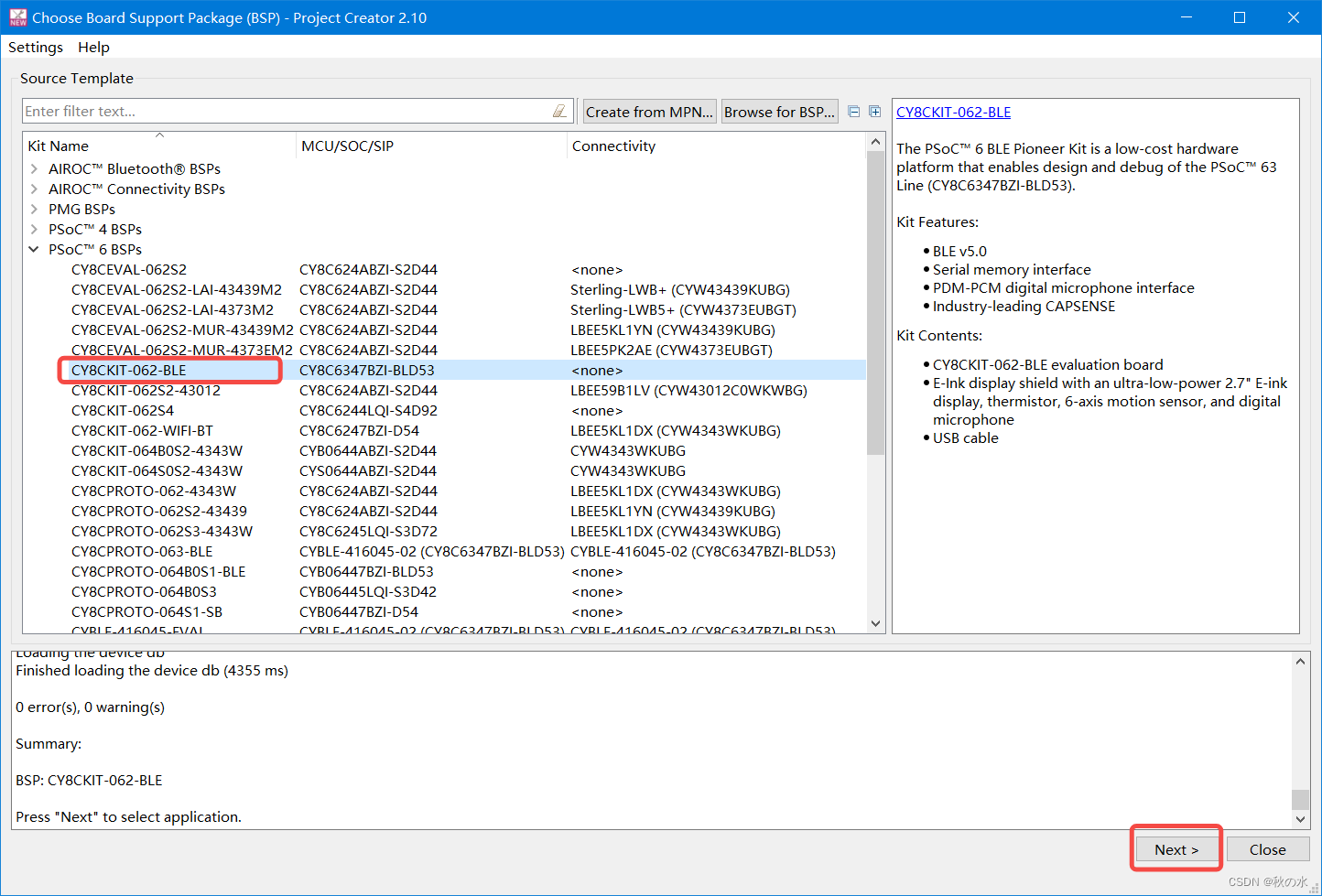The width and height of the screenshot is (1322, 896).
Task: Select CY8CEVAL-062S2-LAI-43439M2 kit
Action: coord(177,289)
